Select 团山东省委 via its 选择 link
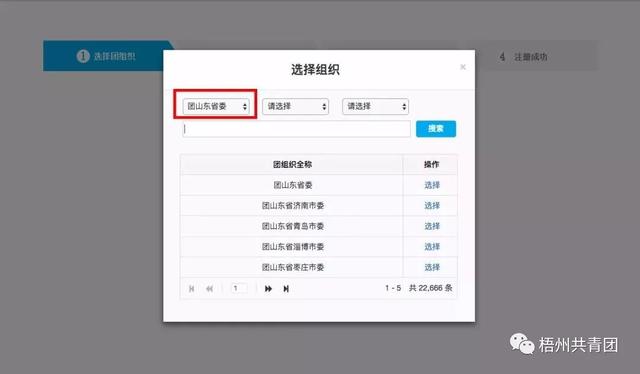Image resolution: width=640 pixels, height=374 pixels. (432, 185)
